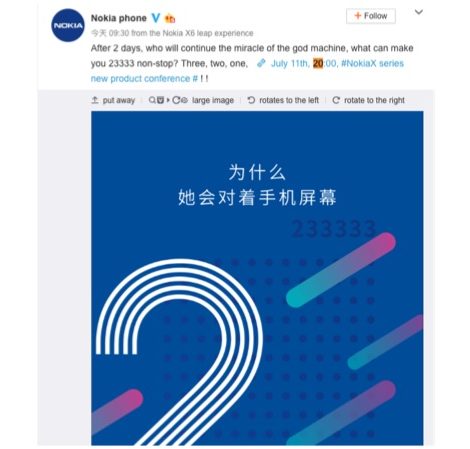Image resolution: width=470 pixels, height=449 pixels.
Task: Click the orange member badge icon
Action: pyautogui.click(x=170, y=19)
